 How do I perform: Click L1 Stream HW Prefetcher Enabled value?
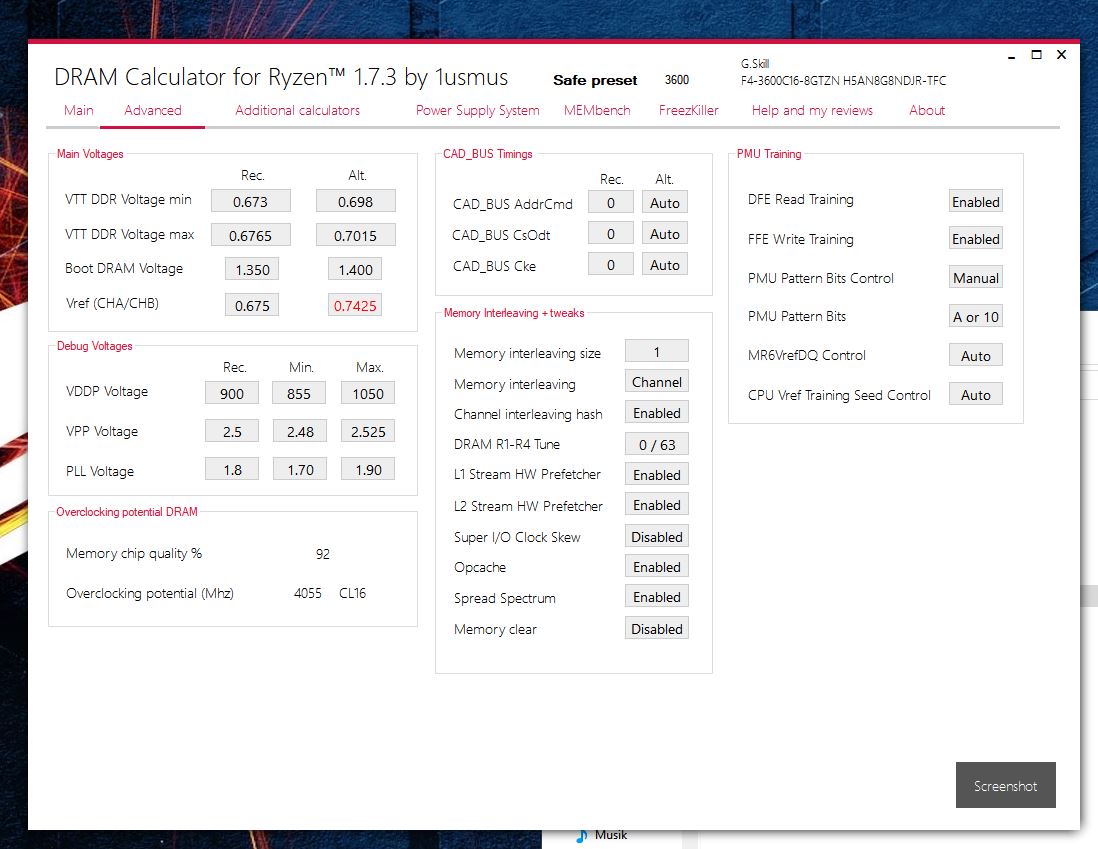pos(657,474)
